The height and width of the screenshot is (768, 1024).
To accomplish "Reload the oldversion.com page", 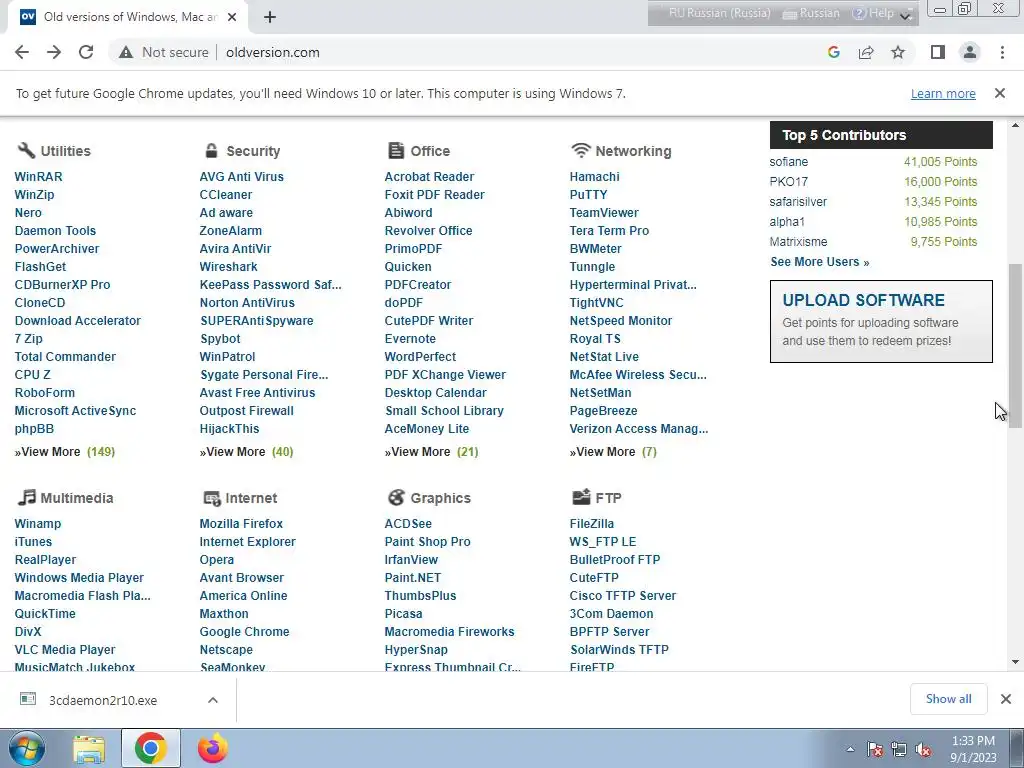I will (86, 52).
